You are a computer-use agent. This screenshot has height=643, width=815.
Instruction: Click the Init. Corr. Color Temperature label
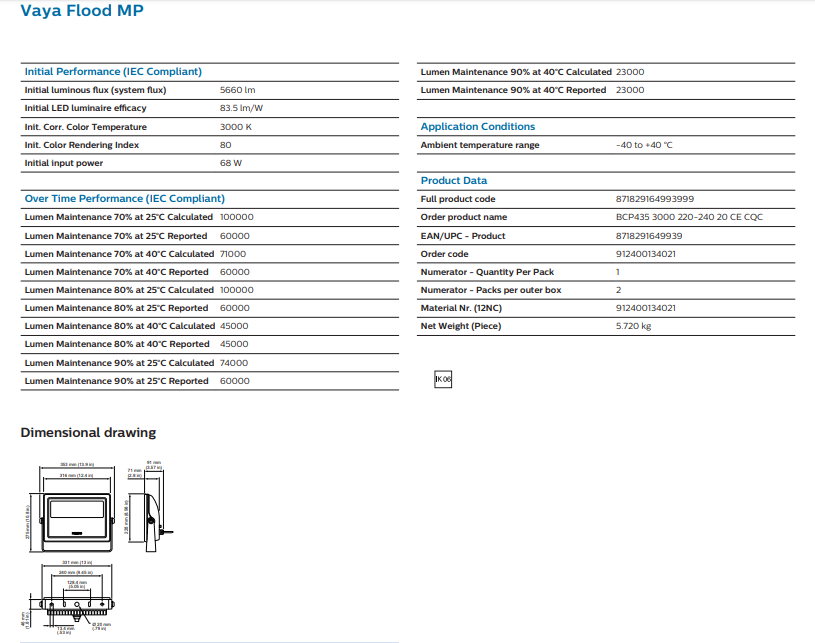86,127
